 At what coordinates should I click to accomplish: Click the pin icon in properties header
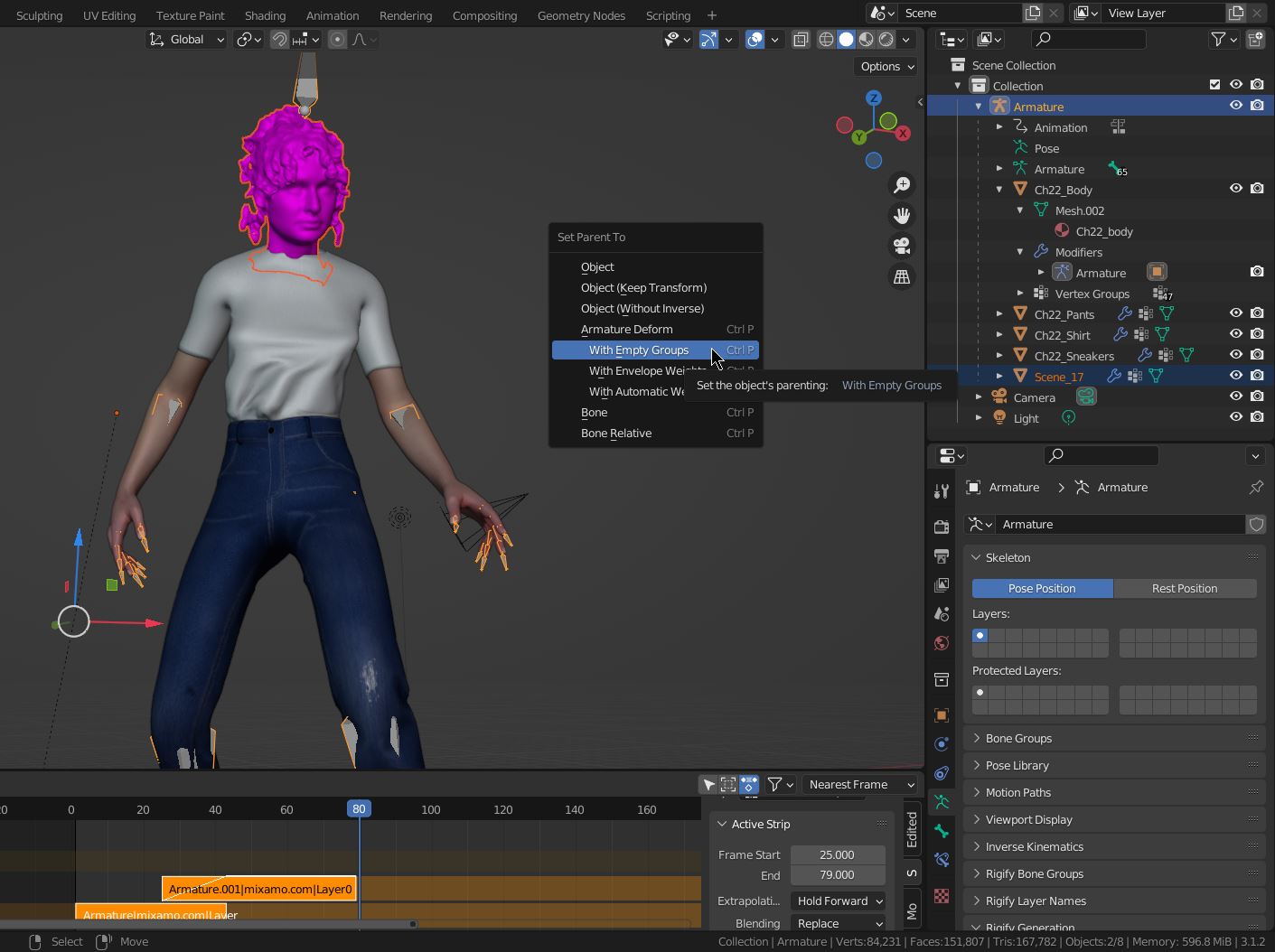pos(1256,487)
